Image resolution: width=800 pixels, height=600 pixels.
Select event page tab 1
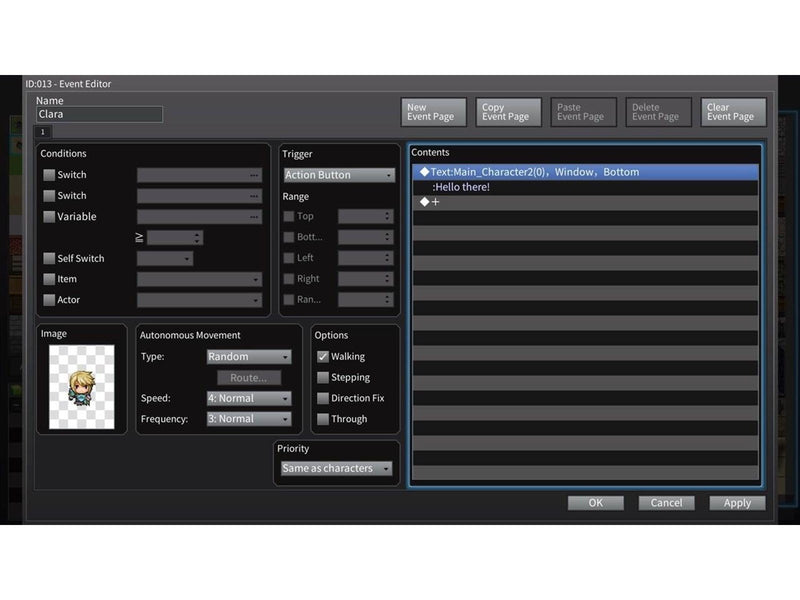tap(43, 132)
